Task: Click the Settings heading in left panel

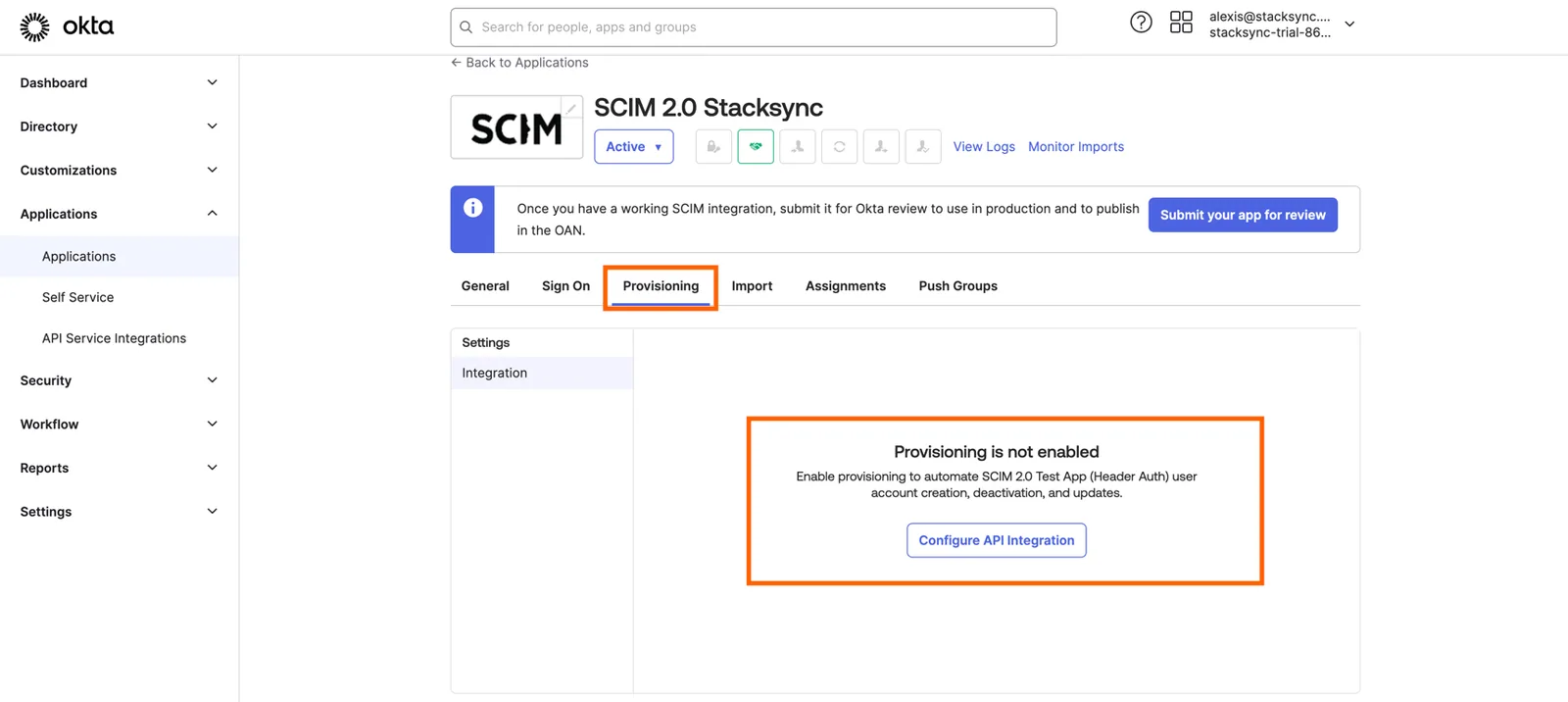Action: pyautogui.click(x=486, y=343)
